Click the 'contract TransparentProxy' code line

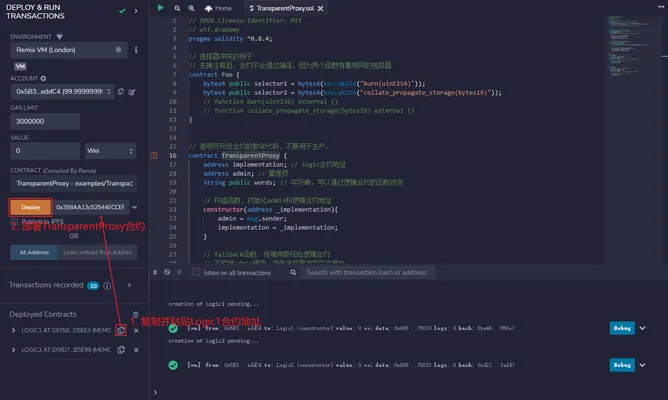pyautogui.click(x=238, y=155)
